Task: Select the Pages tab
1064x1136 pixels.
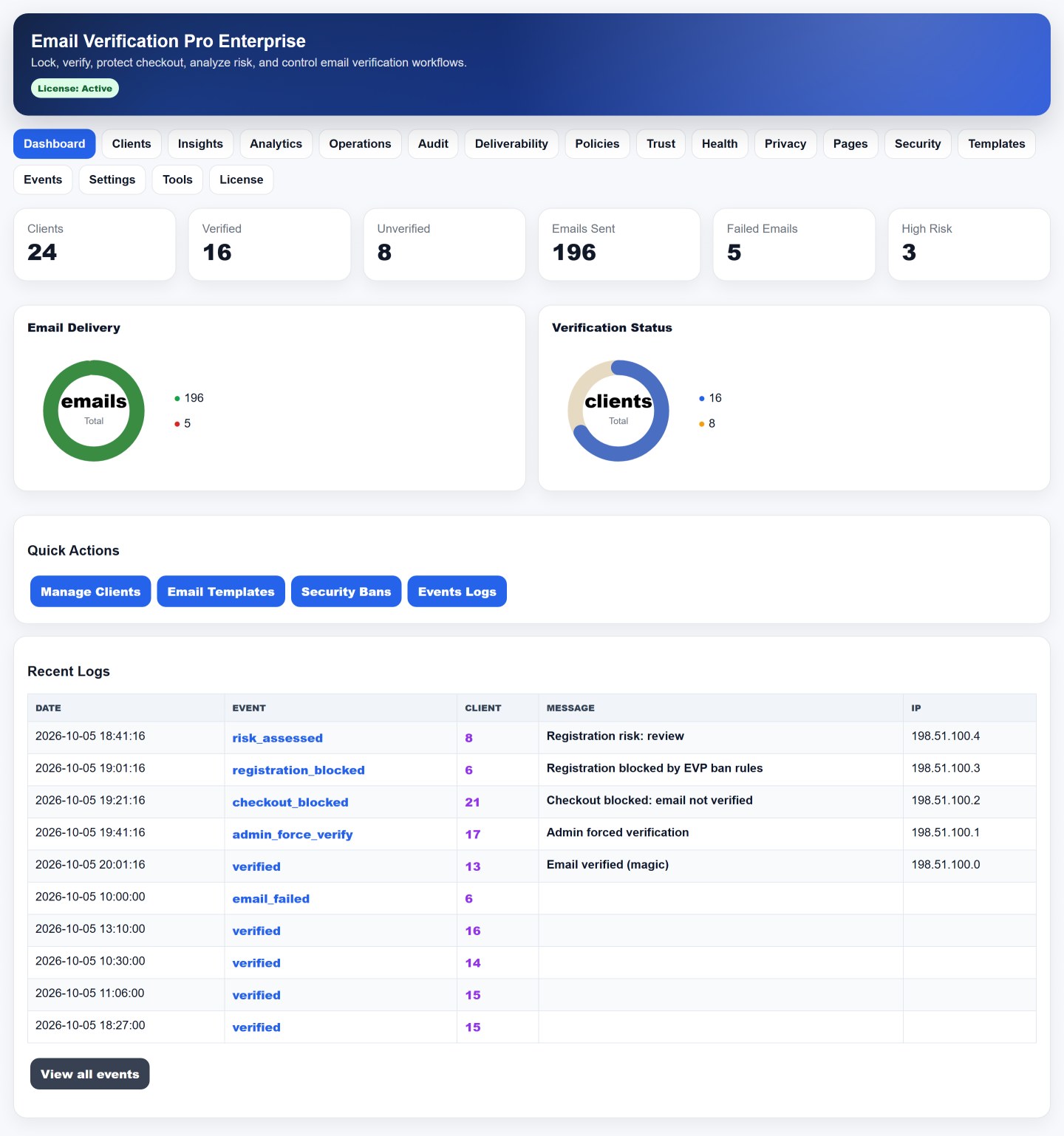Action: pos(850,144)
